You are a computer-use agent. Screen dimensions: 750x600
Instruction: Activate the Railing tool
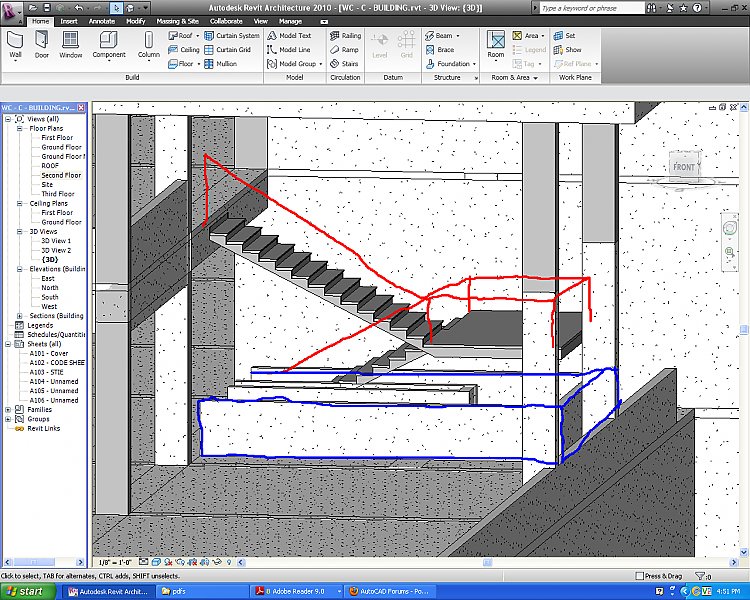(345, 35)
